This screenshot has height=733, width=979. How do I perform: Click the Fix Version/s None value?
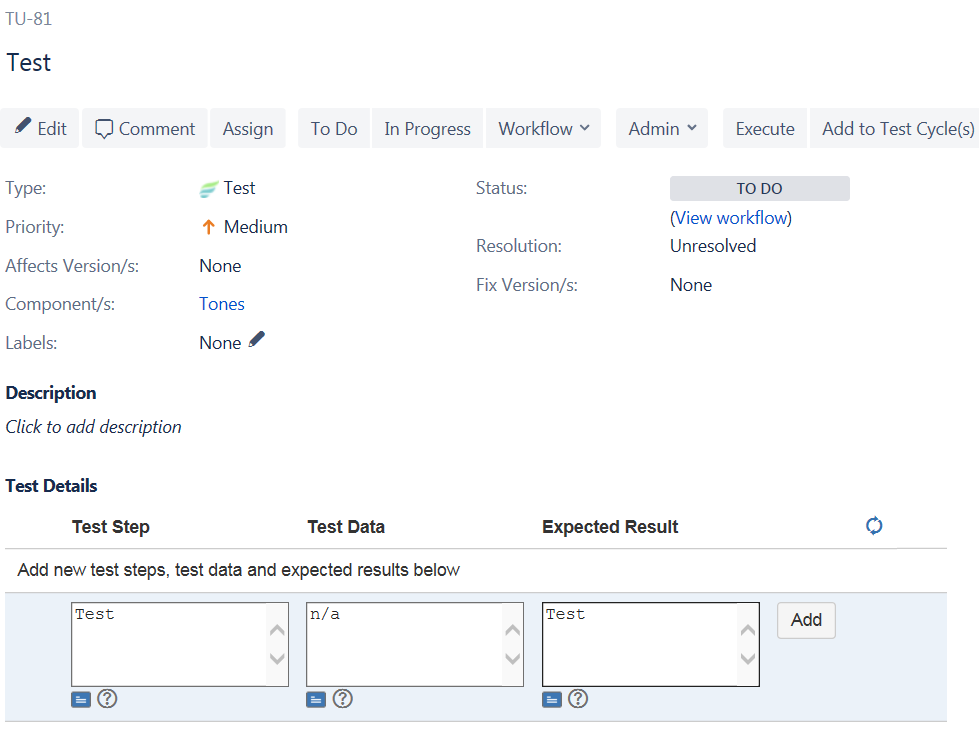tap(691, 285)
